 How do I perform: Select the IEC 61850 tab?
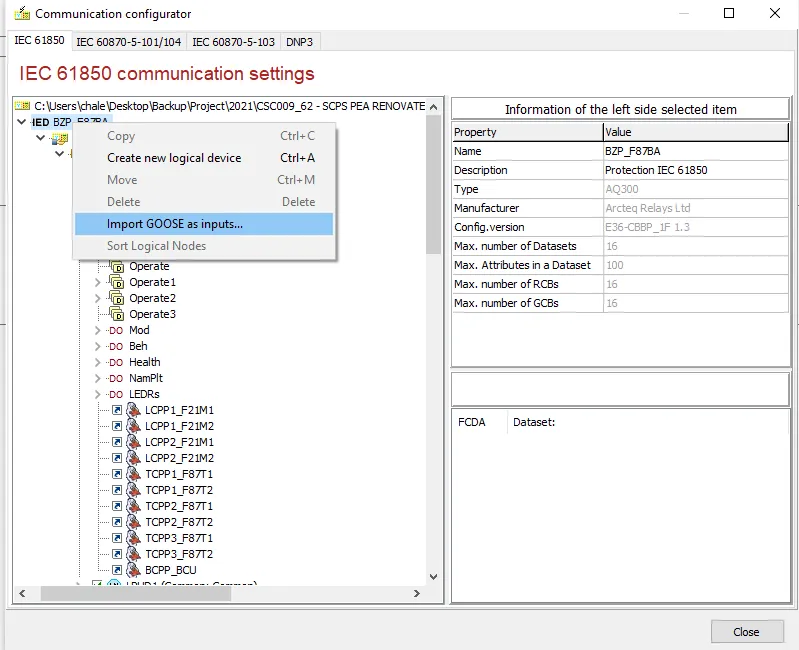click(39, 40)
